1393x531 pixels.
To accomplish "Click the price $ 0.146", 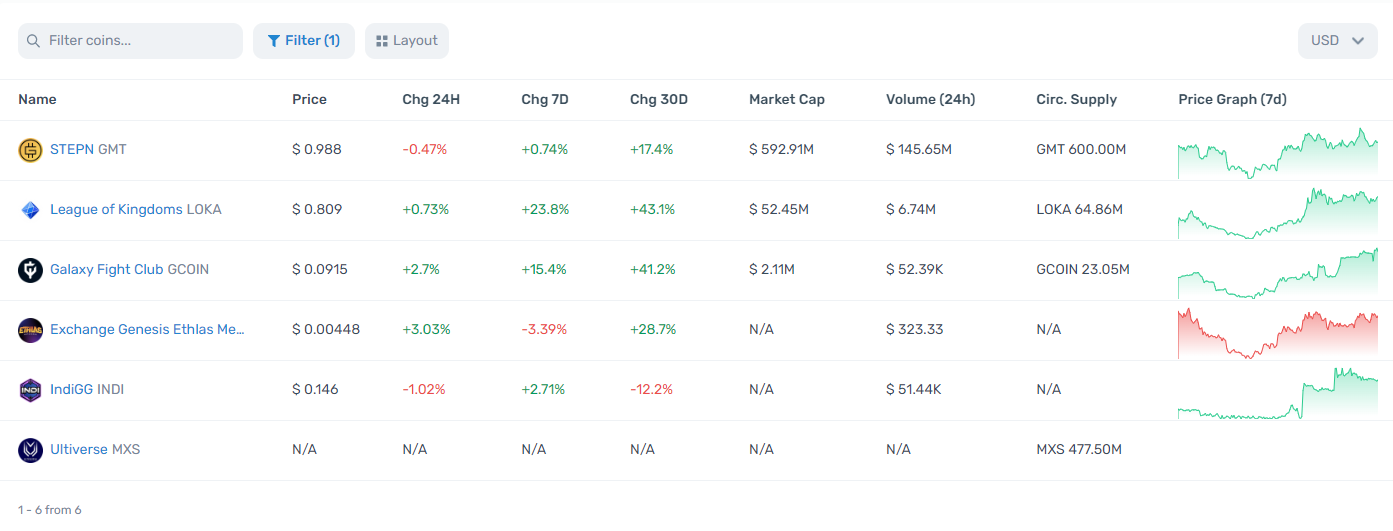I will 315,389.
